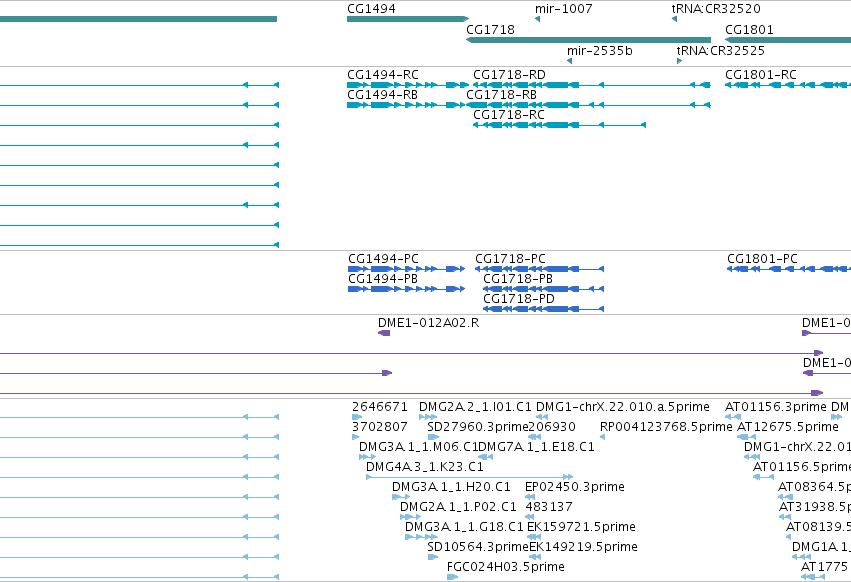Image resolution: width=851 pixels, height=582 pixels.
Task: Click the 2646671 EST marker
Action: tap(357, 417)
